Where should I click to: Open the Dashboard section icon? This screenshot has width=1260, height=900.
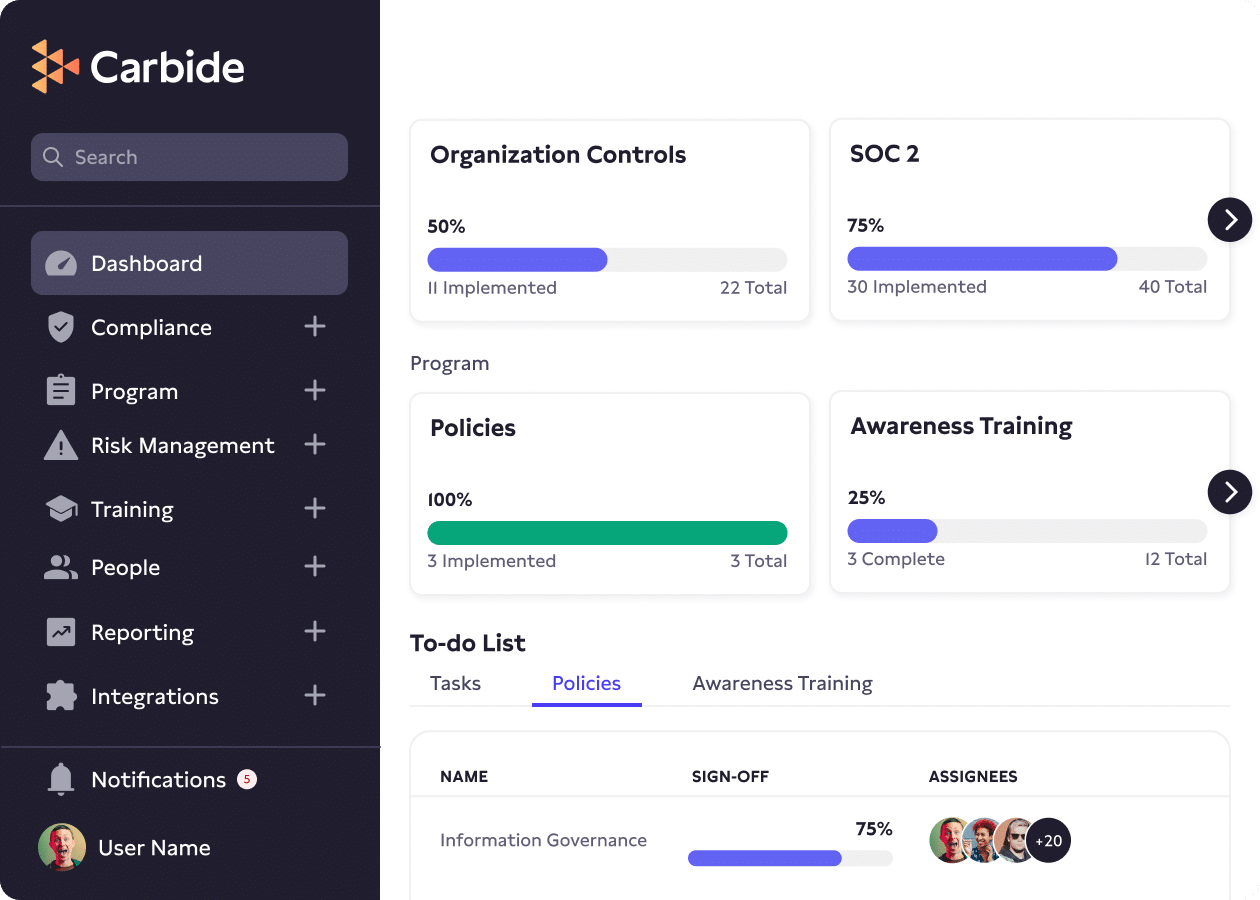[61, 263]
